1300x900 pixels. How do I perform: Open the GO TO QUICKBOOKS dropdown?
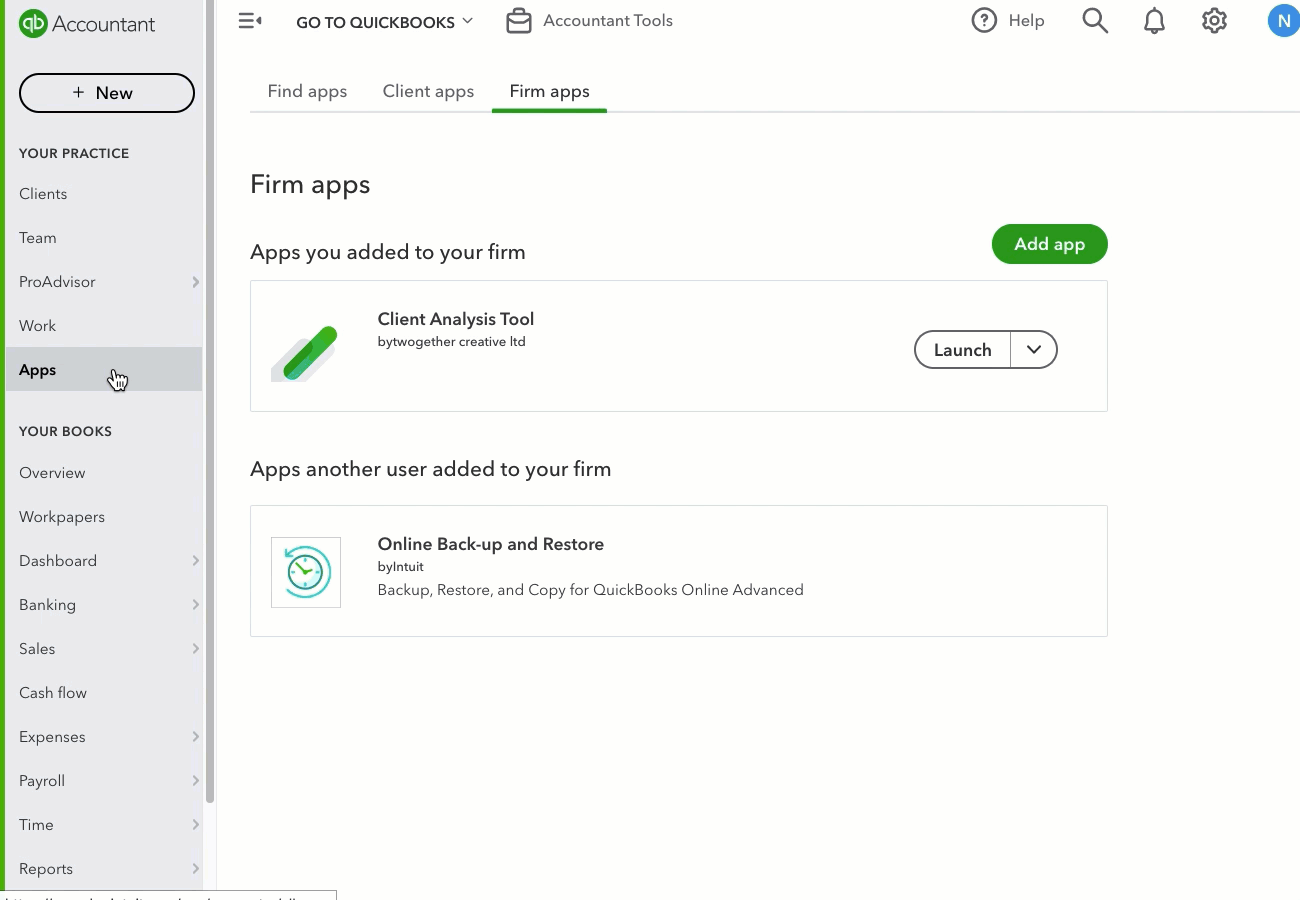pyautogui.click(x=385, y=22)
